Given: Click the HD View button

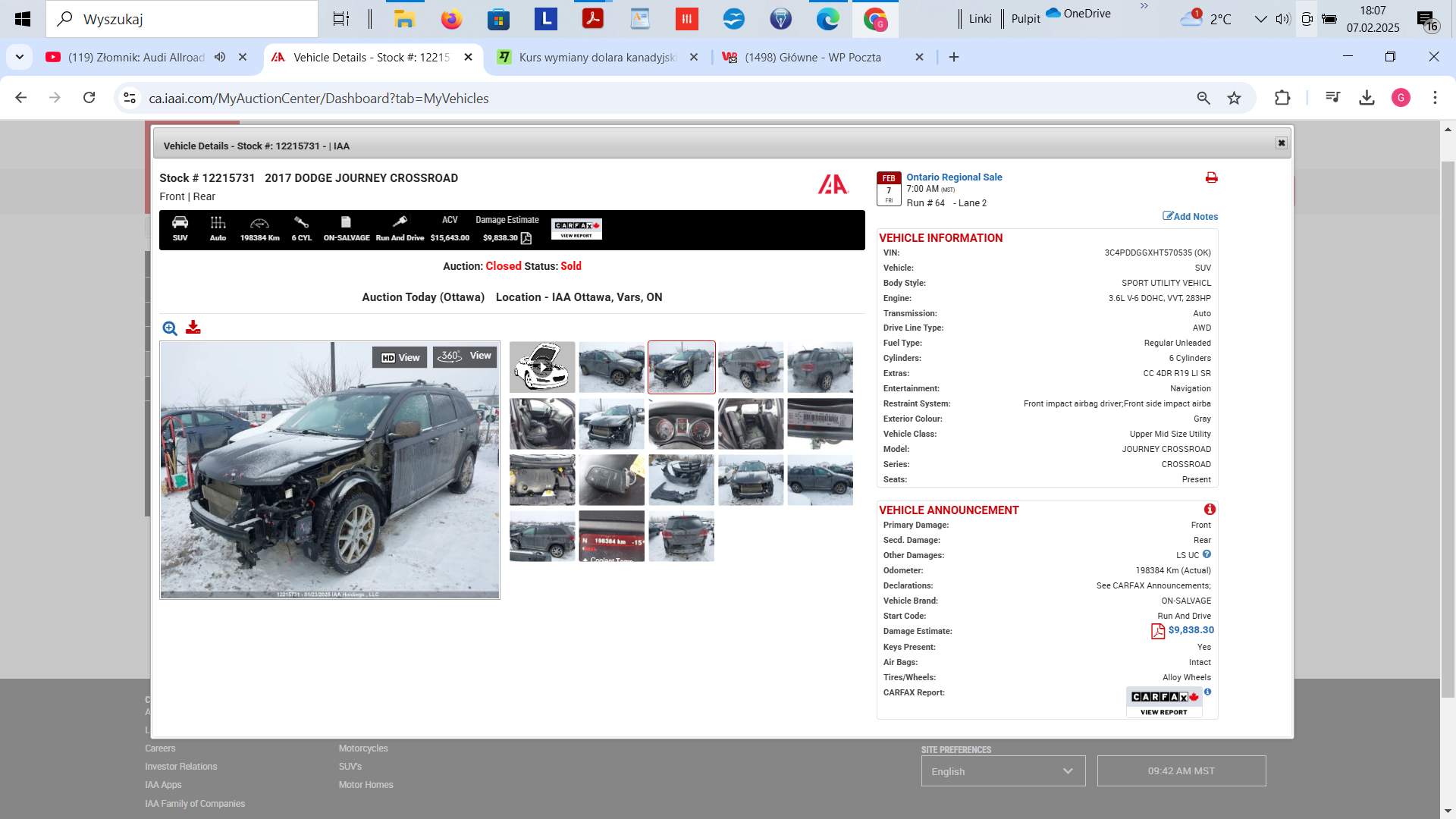Looking at the screenshot, I should tap(400, 357).
